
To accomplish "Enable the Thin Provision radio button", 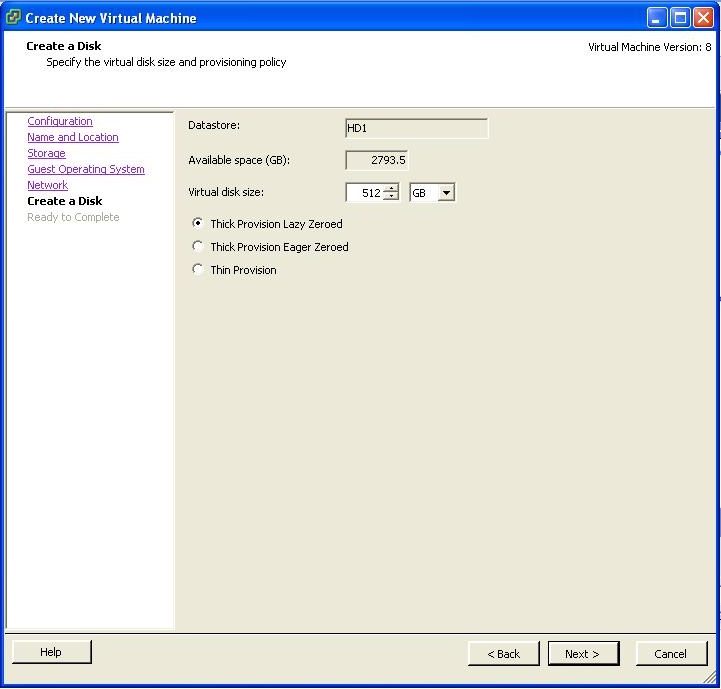I will coord(198,270).
